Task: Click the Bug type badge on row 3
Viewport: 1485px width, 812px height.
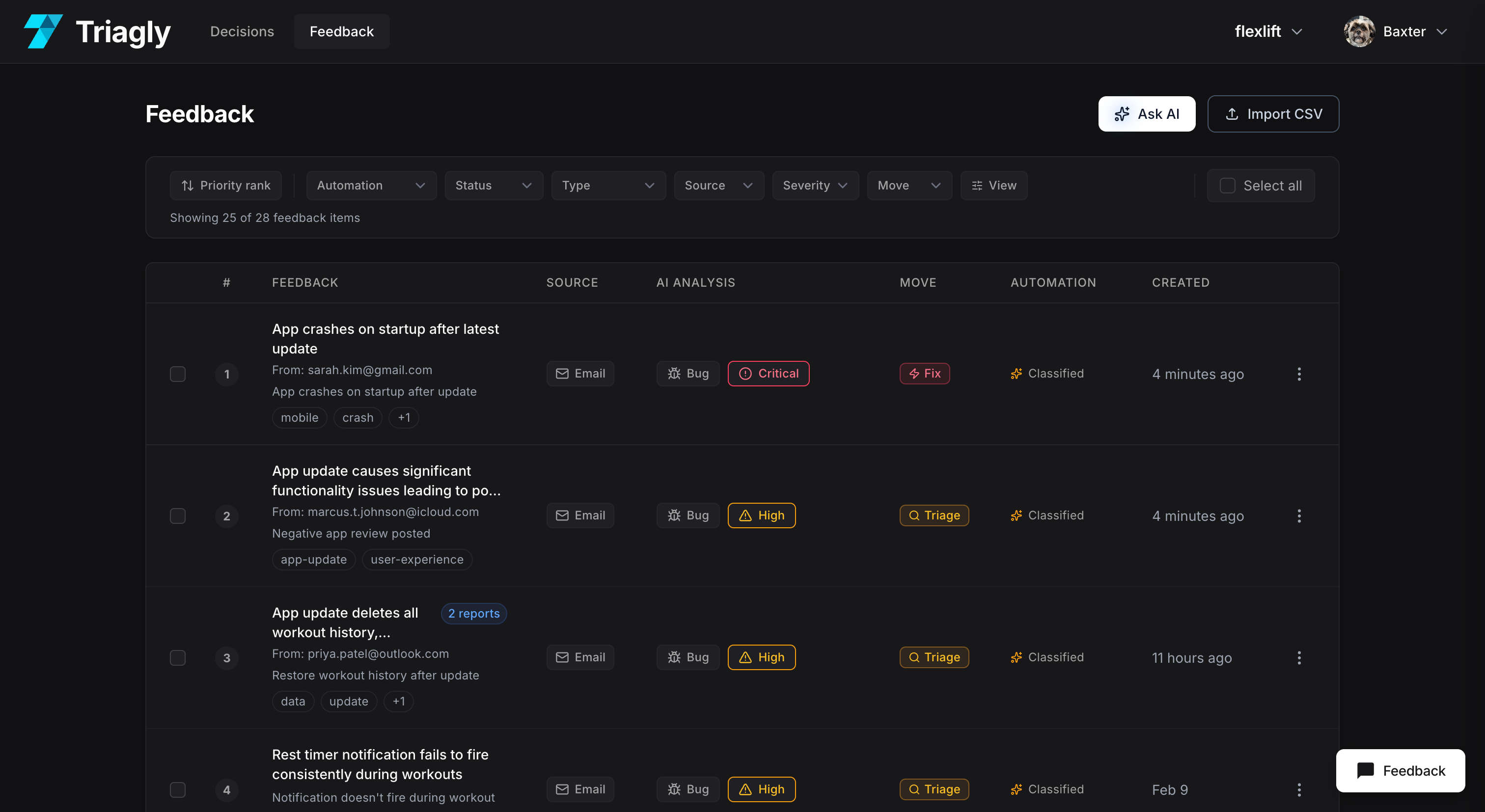Action: (687, 657)
